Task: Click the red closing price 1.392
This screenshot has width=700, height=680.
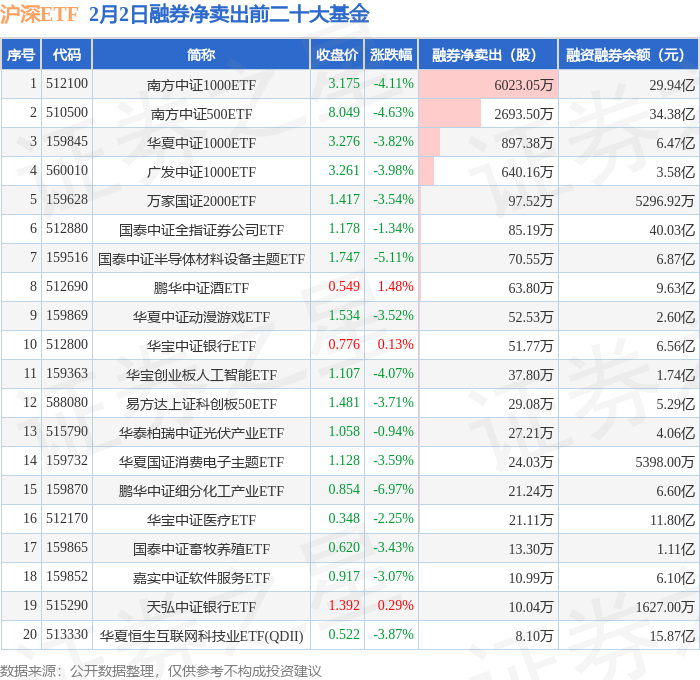Action: point(344,606)
